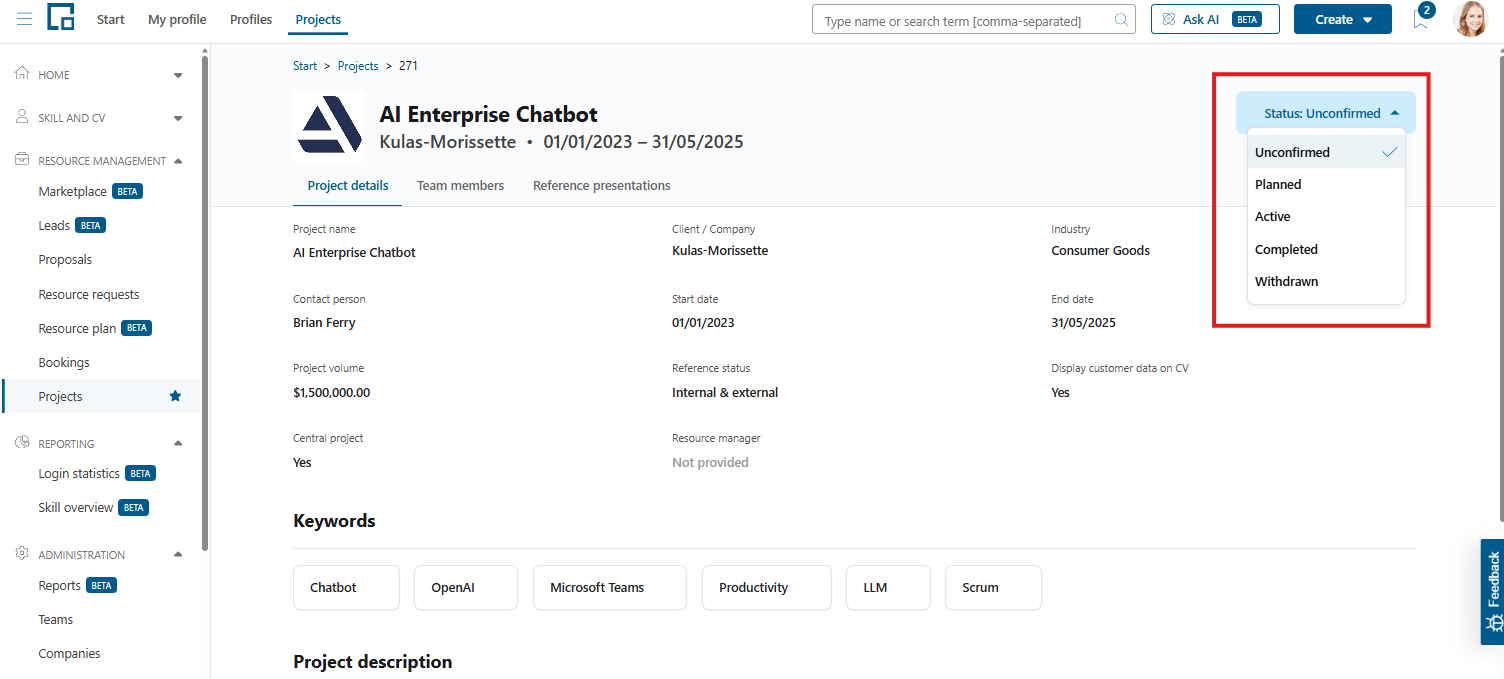Click the Skill and CV person icon
Viewport: 1504px width, 679px height.
22,117
